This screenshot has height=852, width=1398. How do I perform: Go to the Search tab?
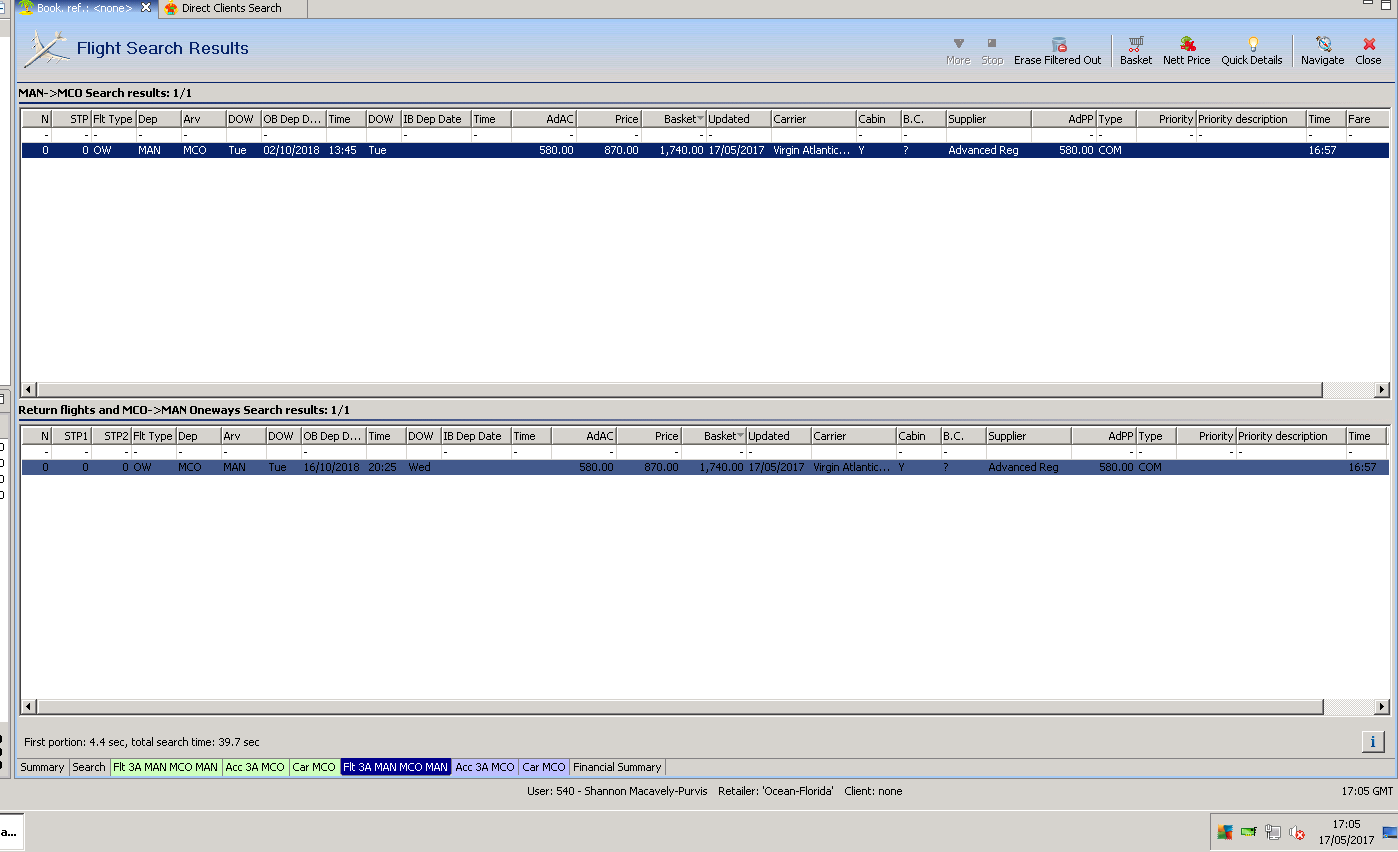tap(89, 767)
